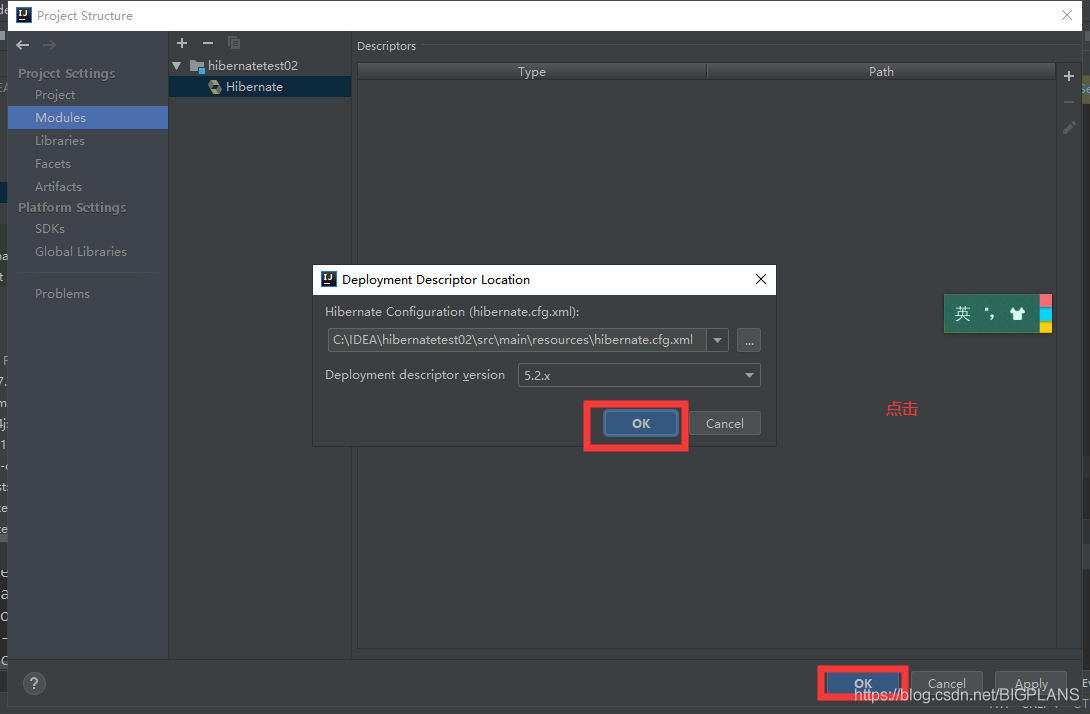This screenshot has width=1090, height=714.
Task: Cancel the Deployment Descriptor Location dialog
Action: pyautogui.click(x=724, y=423)
